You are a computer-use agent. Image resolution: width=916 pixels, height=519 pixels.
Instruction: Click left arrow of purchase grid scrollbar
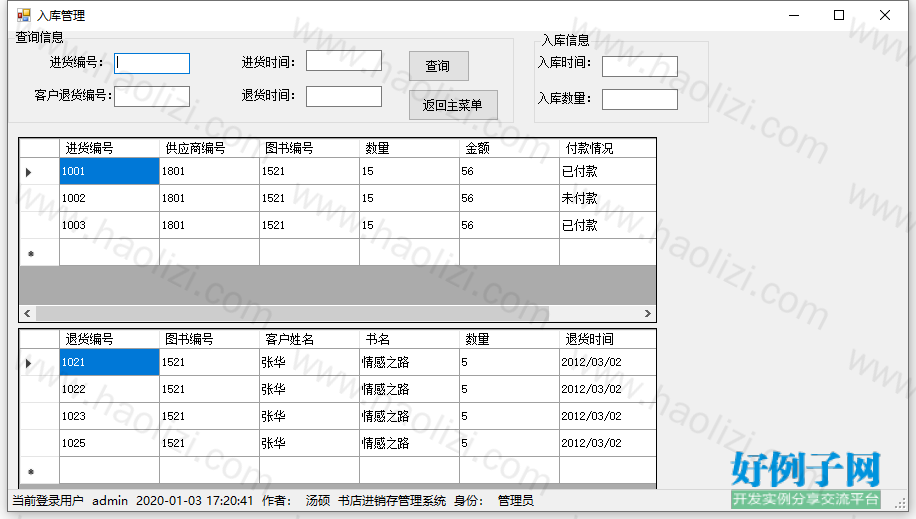click(27, 313)
